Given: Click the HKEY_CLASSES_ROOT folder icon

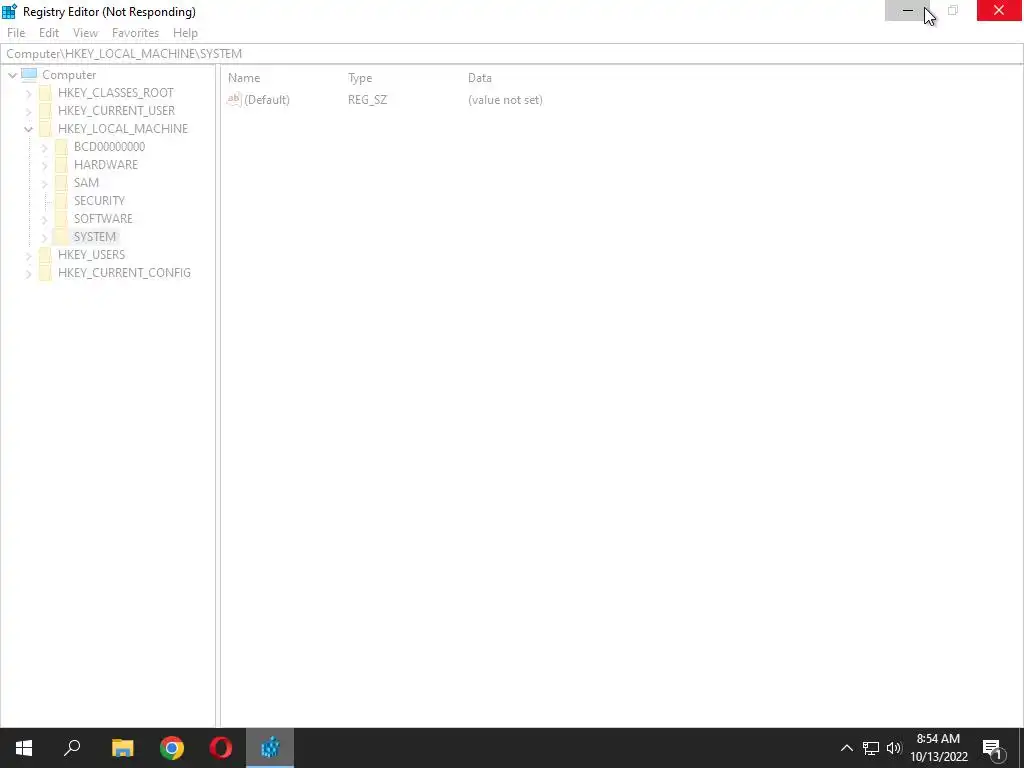Looking at the screenshot, I should [45, 93].
